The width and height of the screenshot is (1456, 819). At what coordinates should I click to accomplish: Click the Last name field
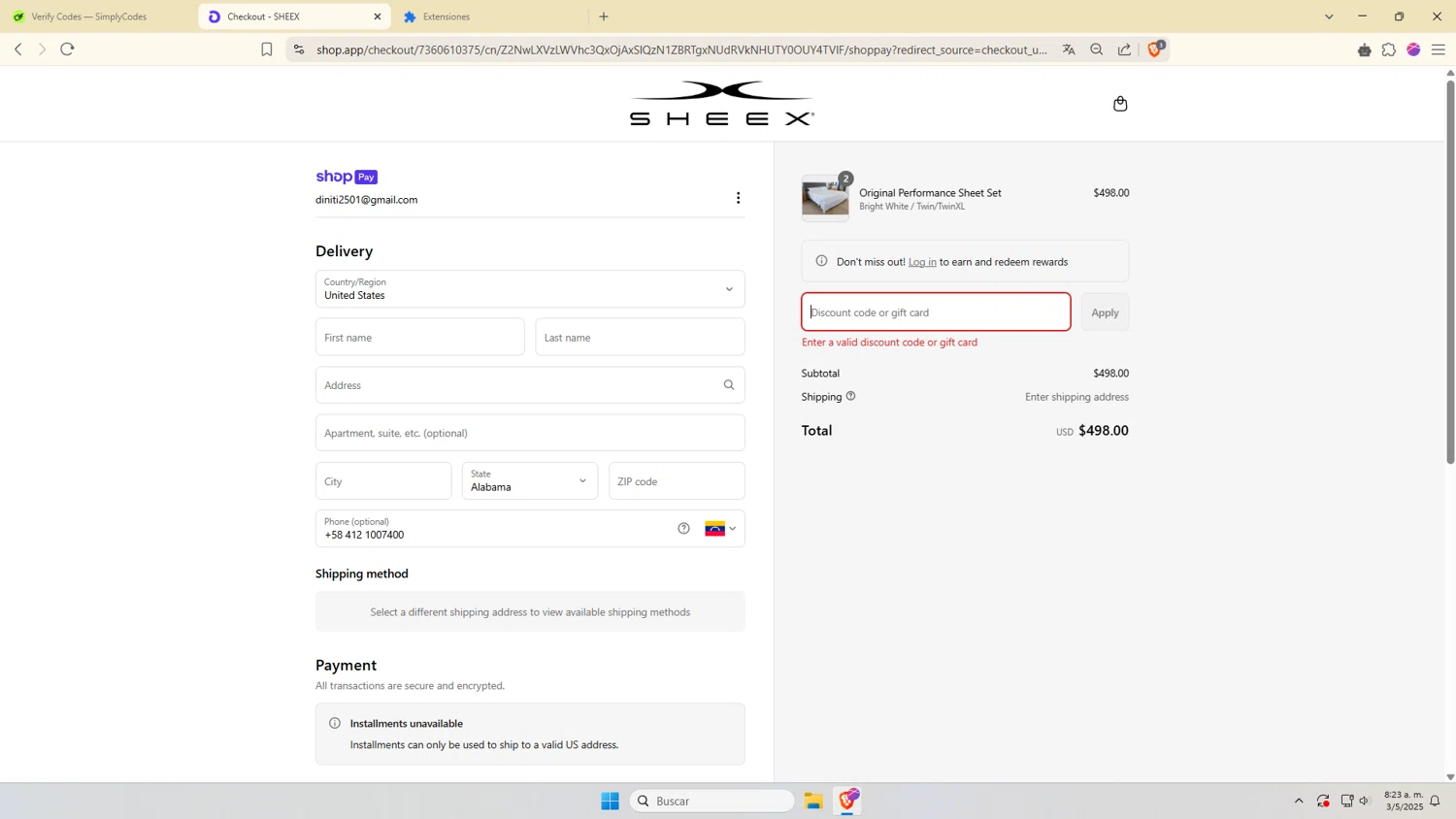click(640, 337)
